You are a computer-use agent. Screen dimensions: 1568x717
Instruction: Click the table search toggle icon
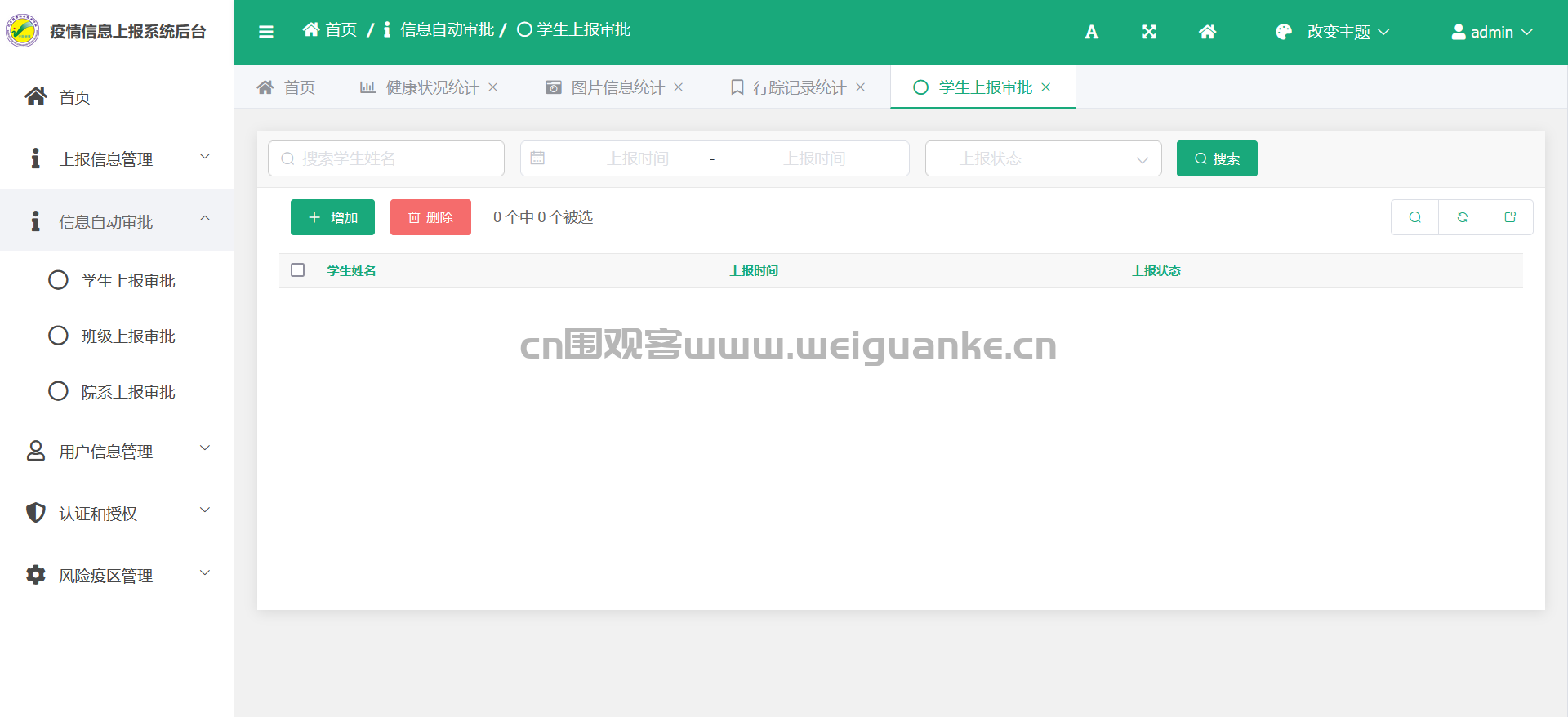[1414, 217]
